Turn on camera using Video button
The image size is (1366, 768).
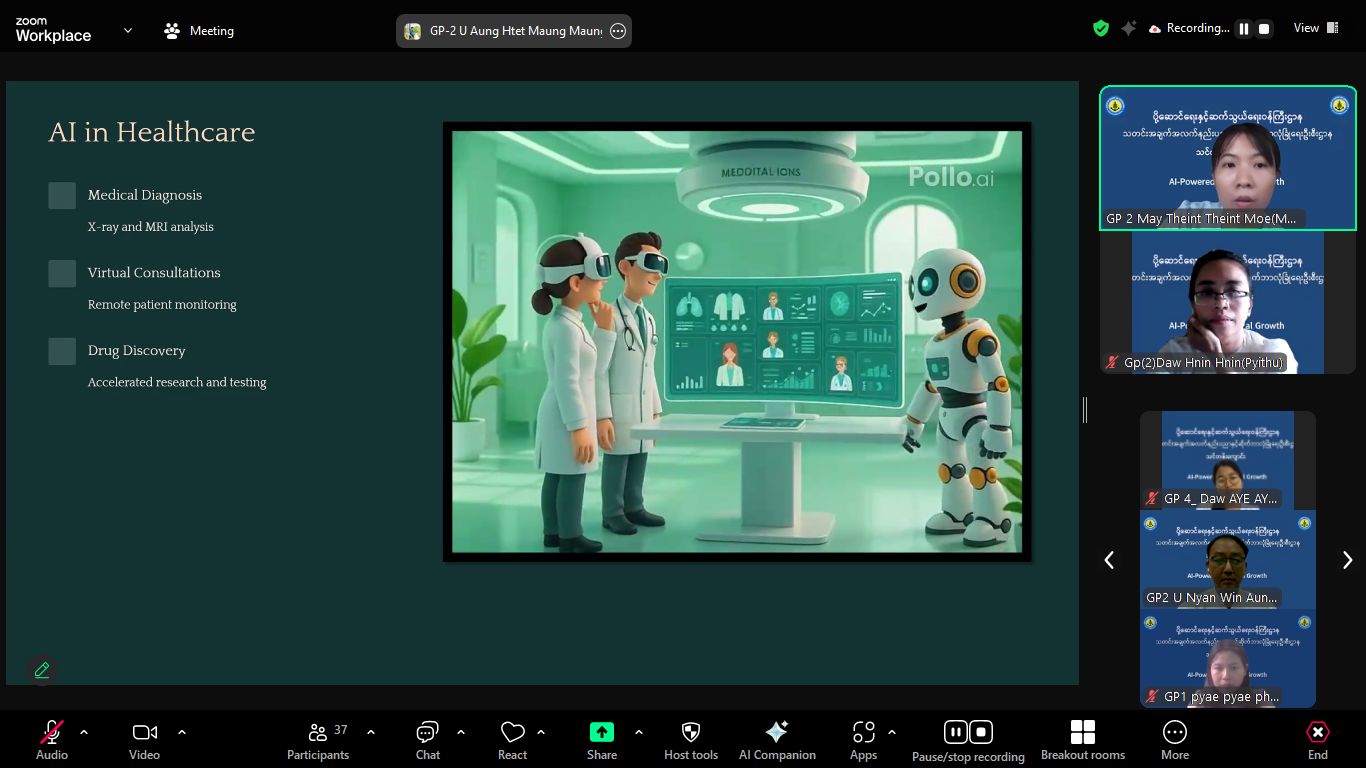[x=144, y=740]
